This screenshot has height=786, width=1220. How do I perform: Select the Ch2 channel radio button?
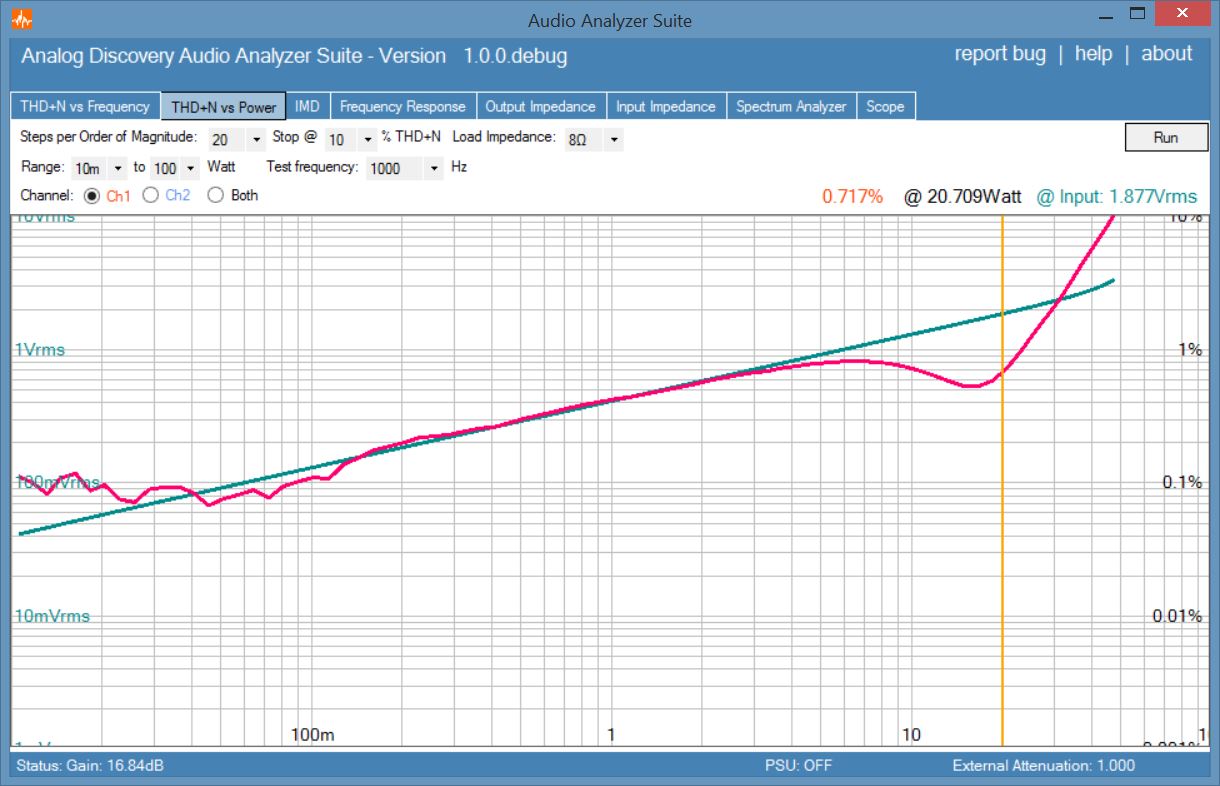[x=151, y=196]
